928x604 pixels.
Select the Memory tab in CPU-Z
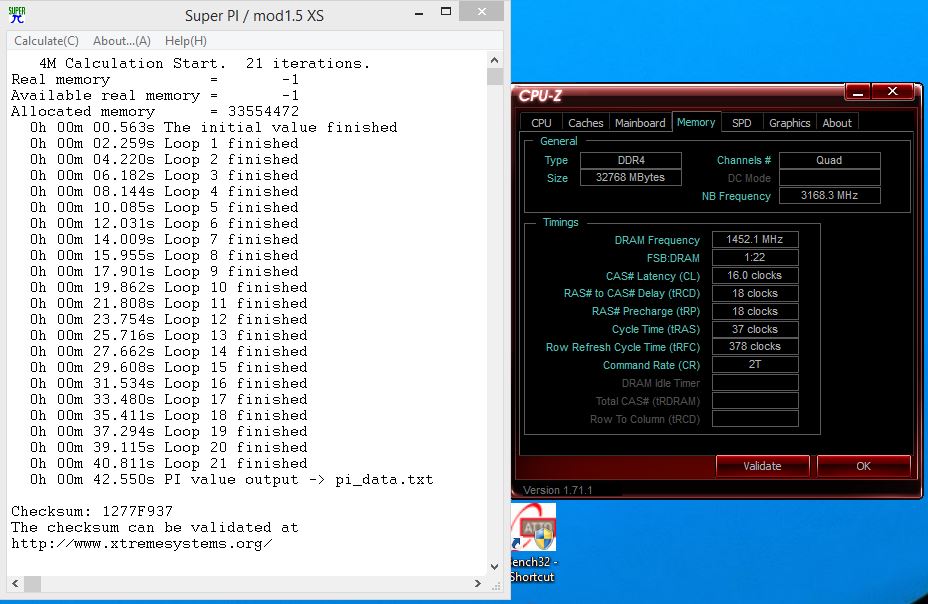coord(696,122)
